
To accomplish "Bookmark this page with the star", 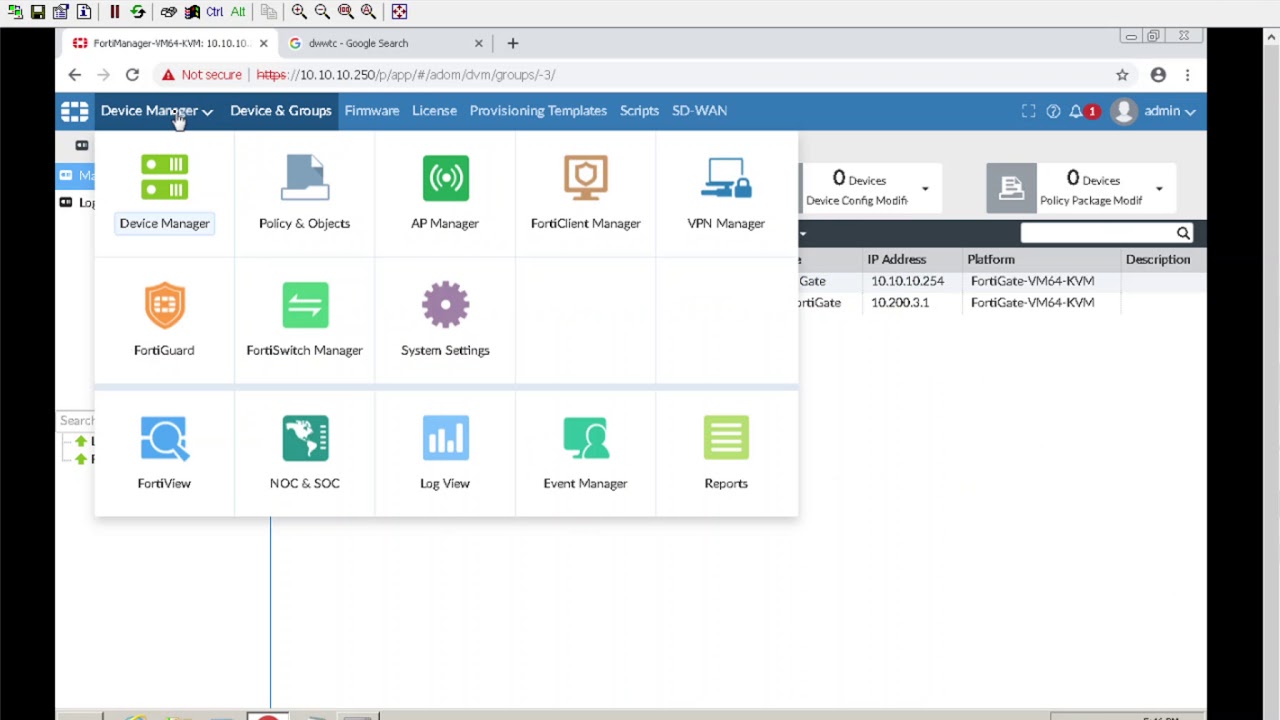I will (x=1122, y=75).
